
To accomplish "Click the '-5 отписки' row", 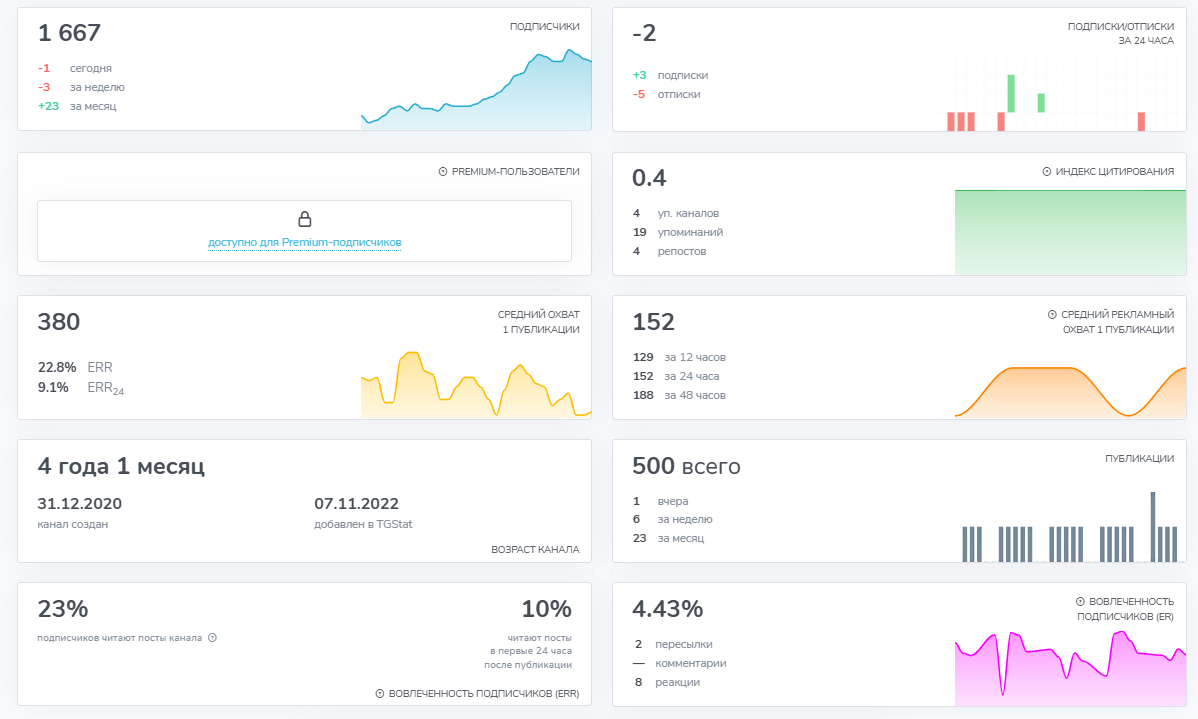I will 666,94.
